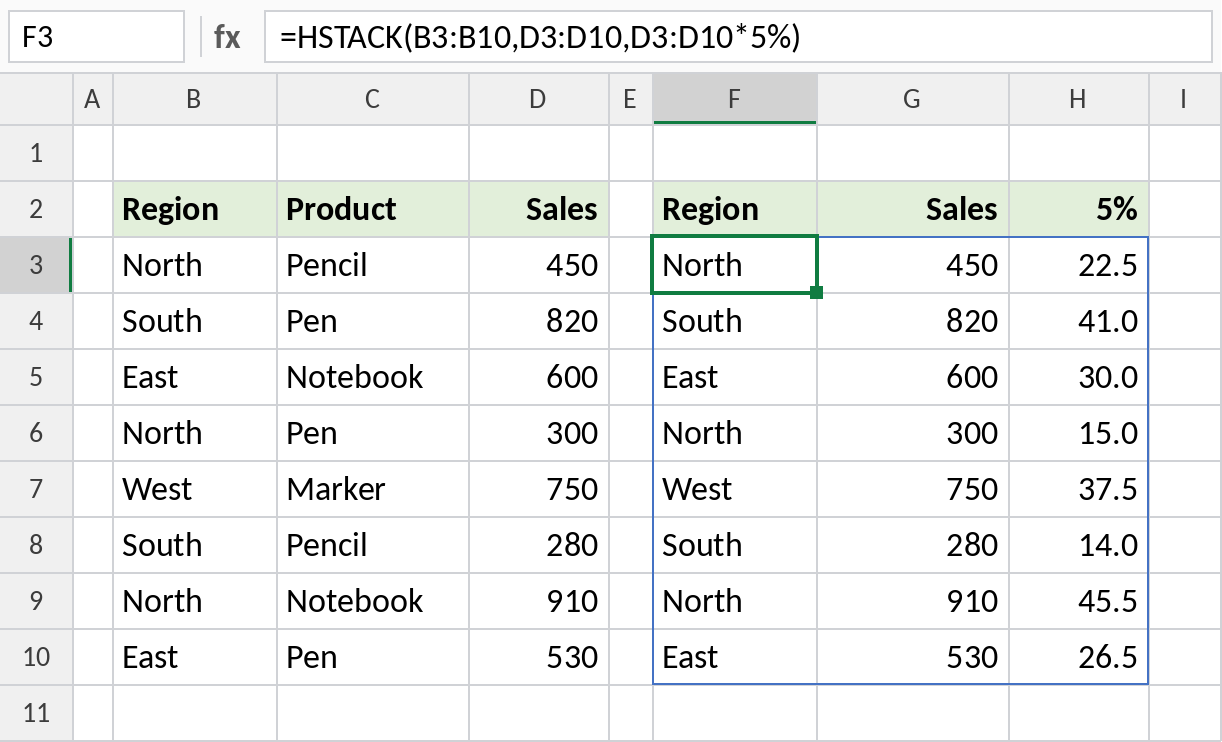Click cell F7 containing West
Screen dimensions: 1222x742
735,489
